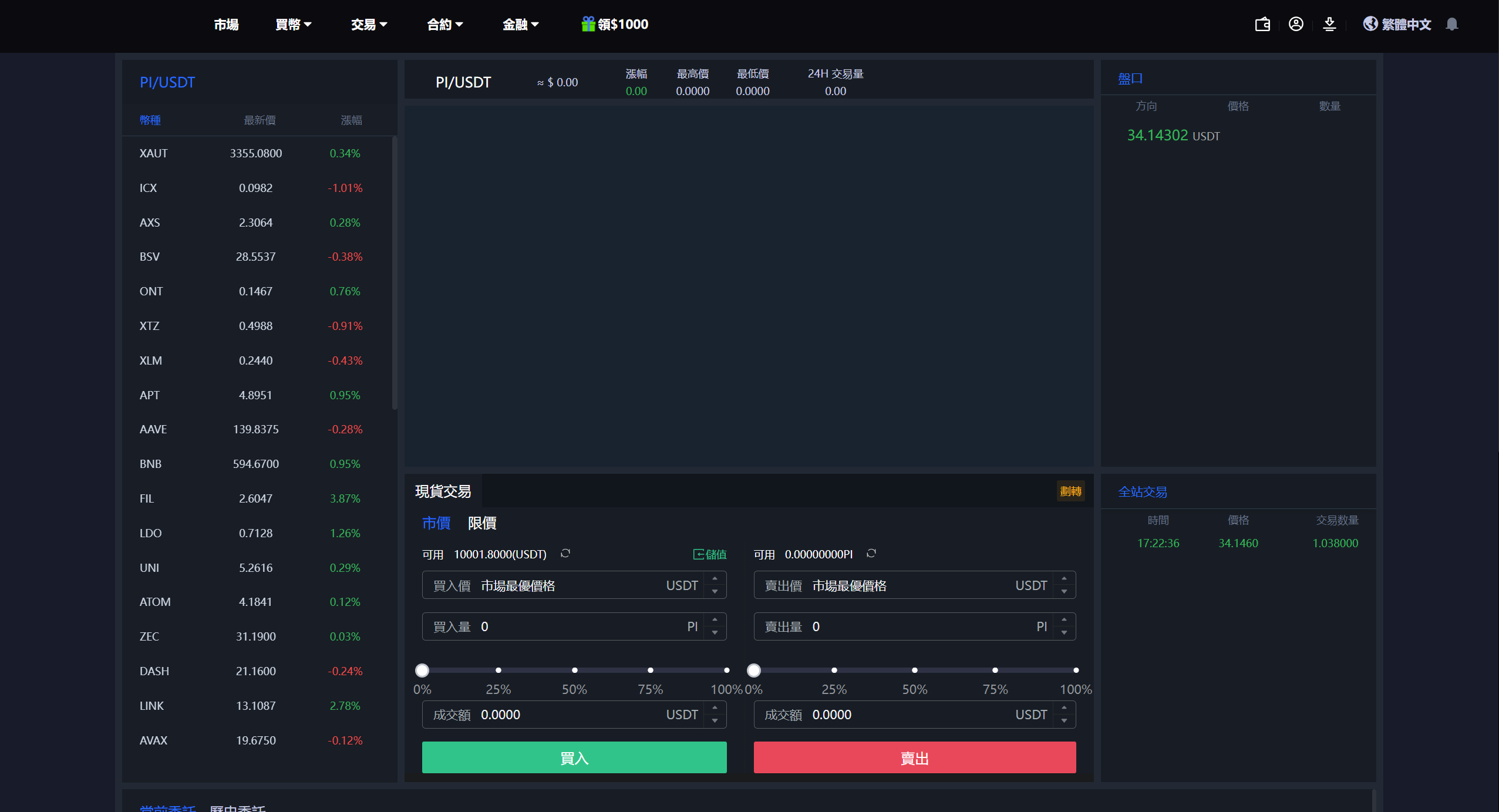Set buy slider to 50%
1499x812 pixels.
(574, 670)
